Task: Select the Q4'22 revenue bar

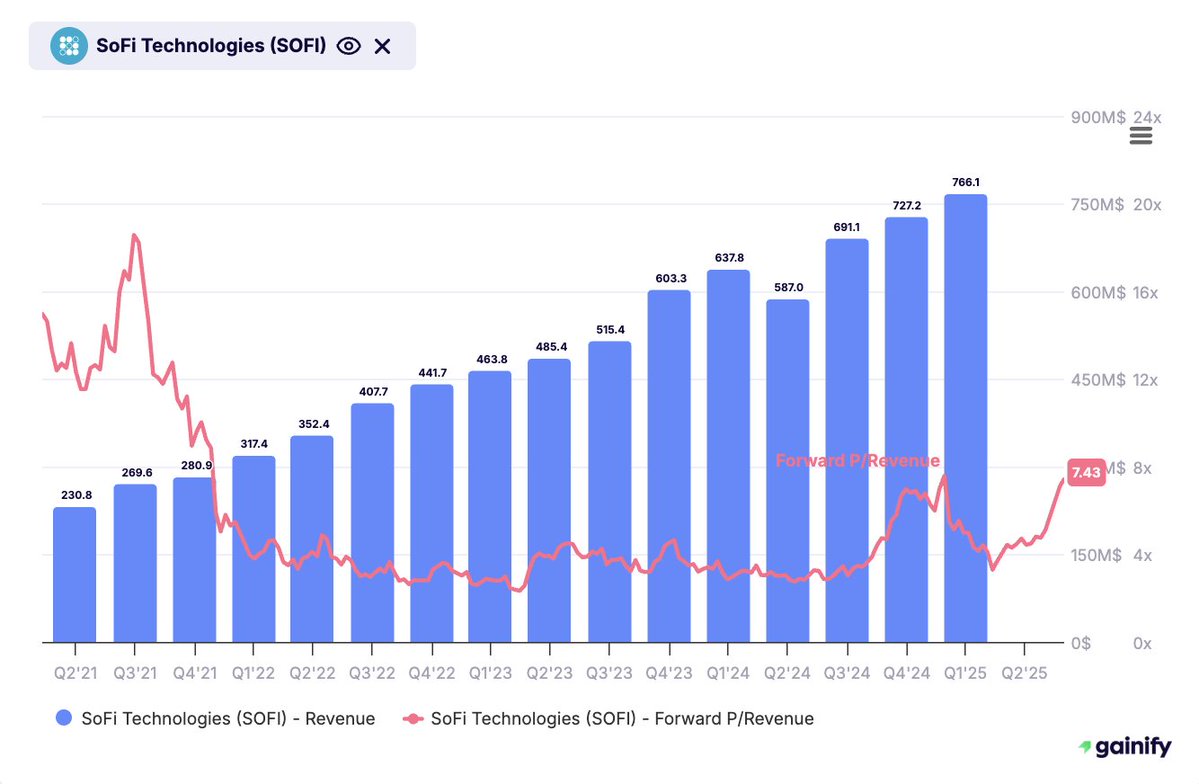Action: (x=432, y=513)
